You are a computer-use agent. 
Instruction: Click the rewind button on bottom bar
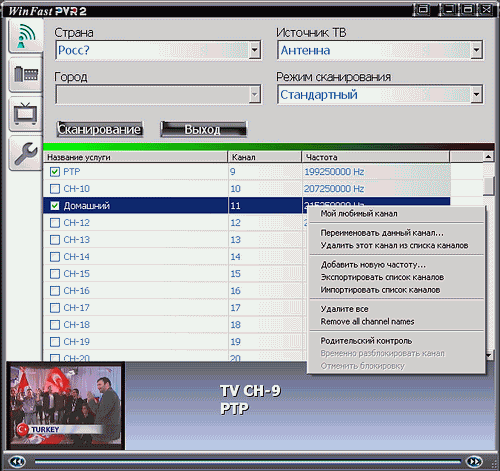pos(17,462)
